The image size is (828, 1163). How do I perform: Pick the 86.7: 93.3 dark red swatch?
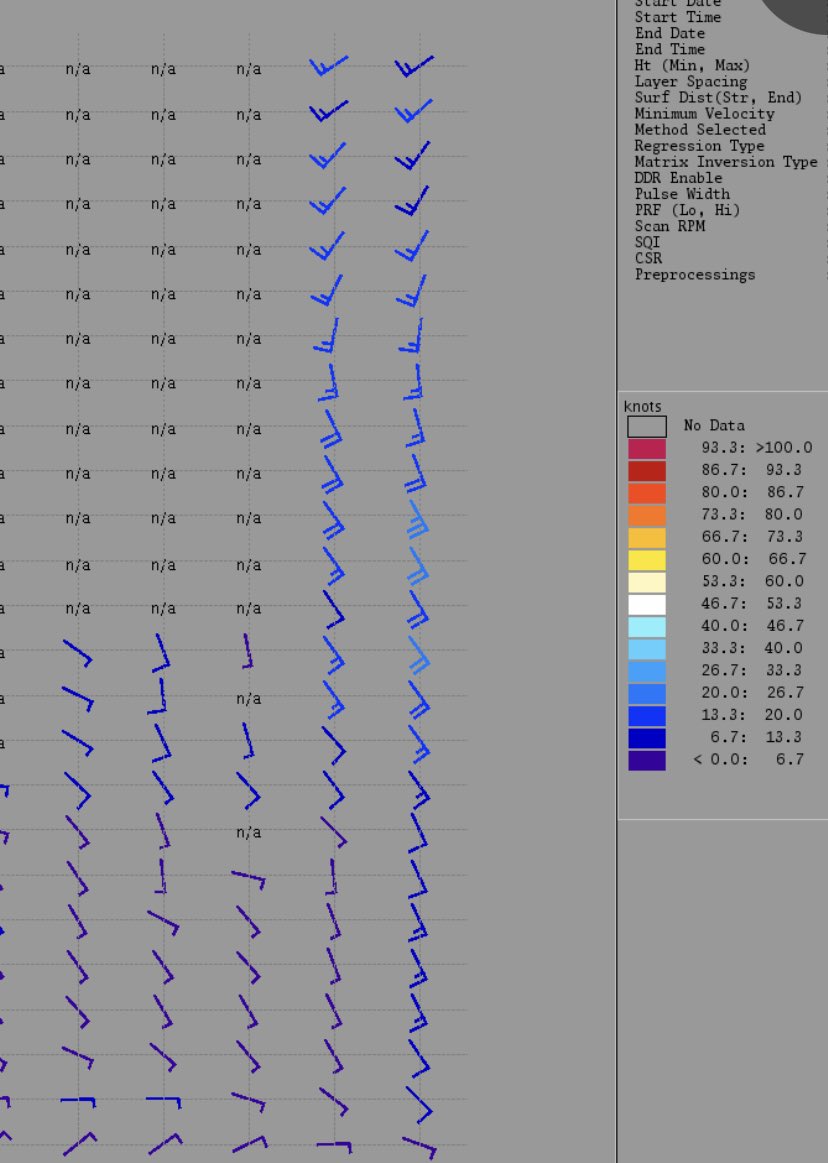647,471
